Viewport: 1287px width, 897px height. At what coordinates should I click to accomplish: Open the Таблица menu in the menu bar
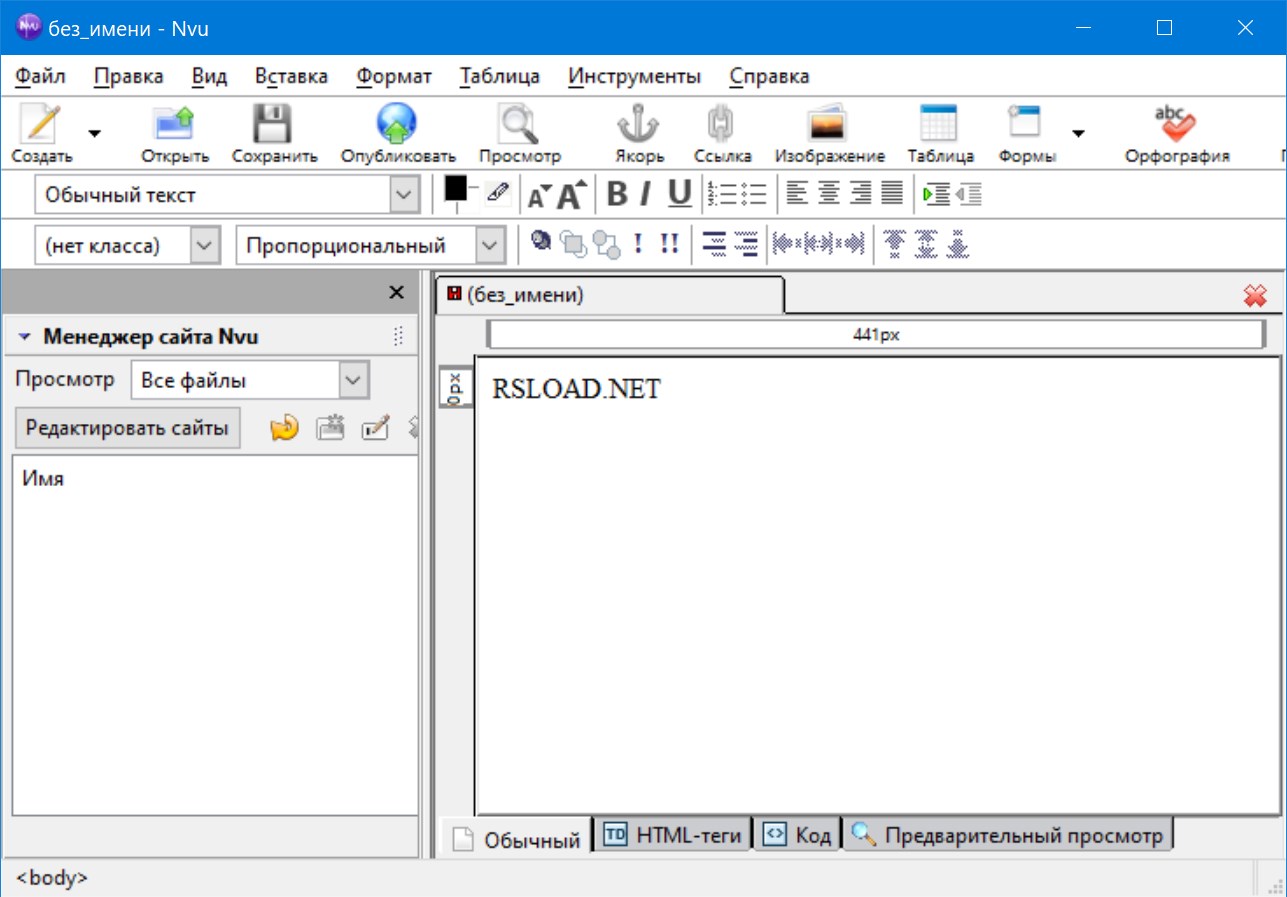tap(499, 76)
